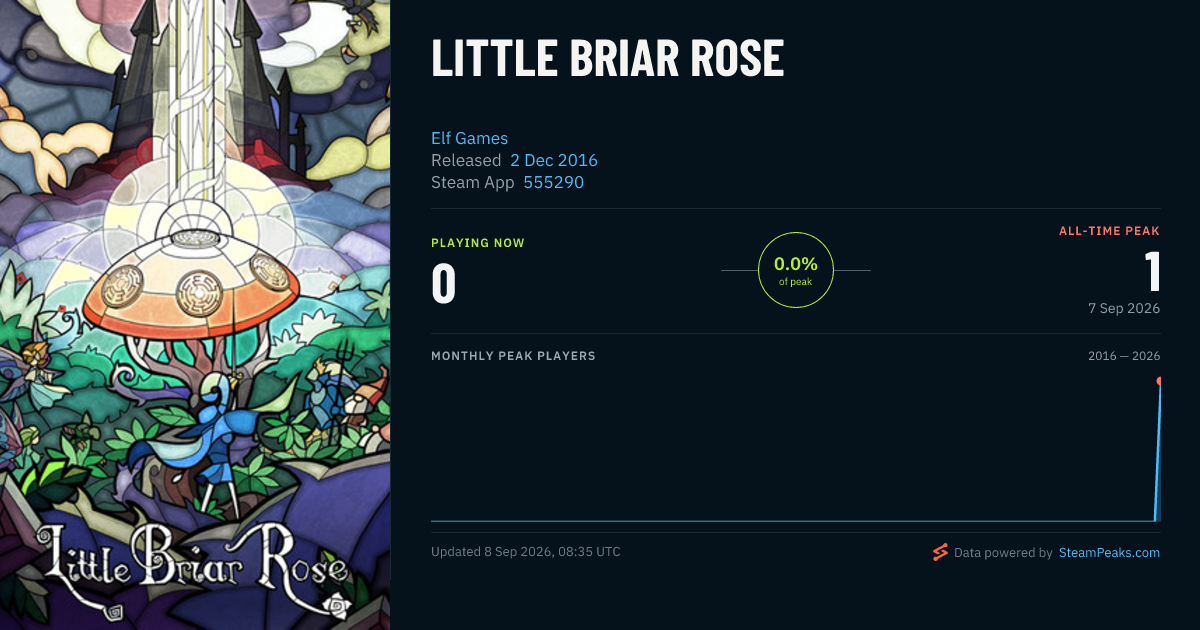1200x630 pixels.
Task: Click the Playing Now count 0
Action: click(443, 283)
